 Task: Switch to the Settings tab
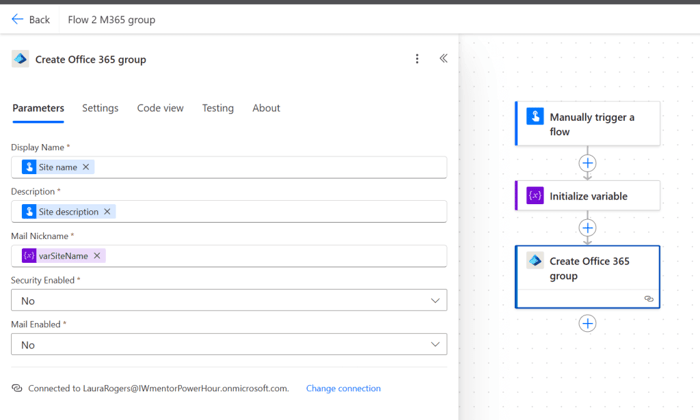pos(100,108)
